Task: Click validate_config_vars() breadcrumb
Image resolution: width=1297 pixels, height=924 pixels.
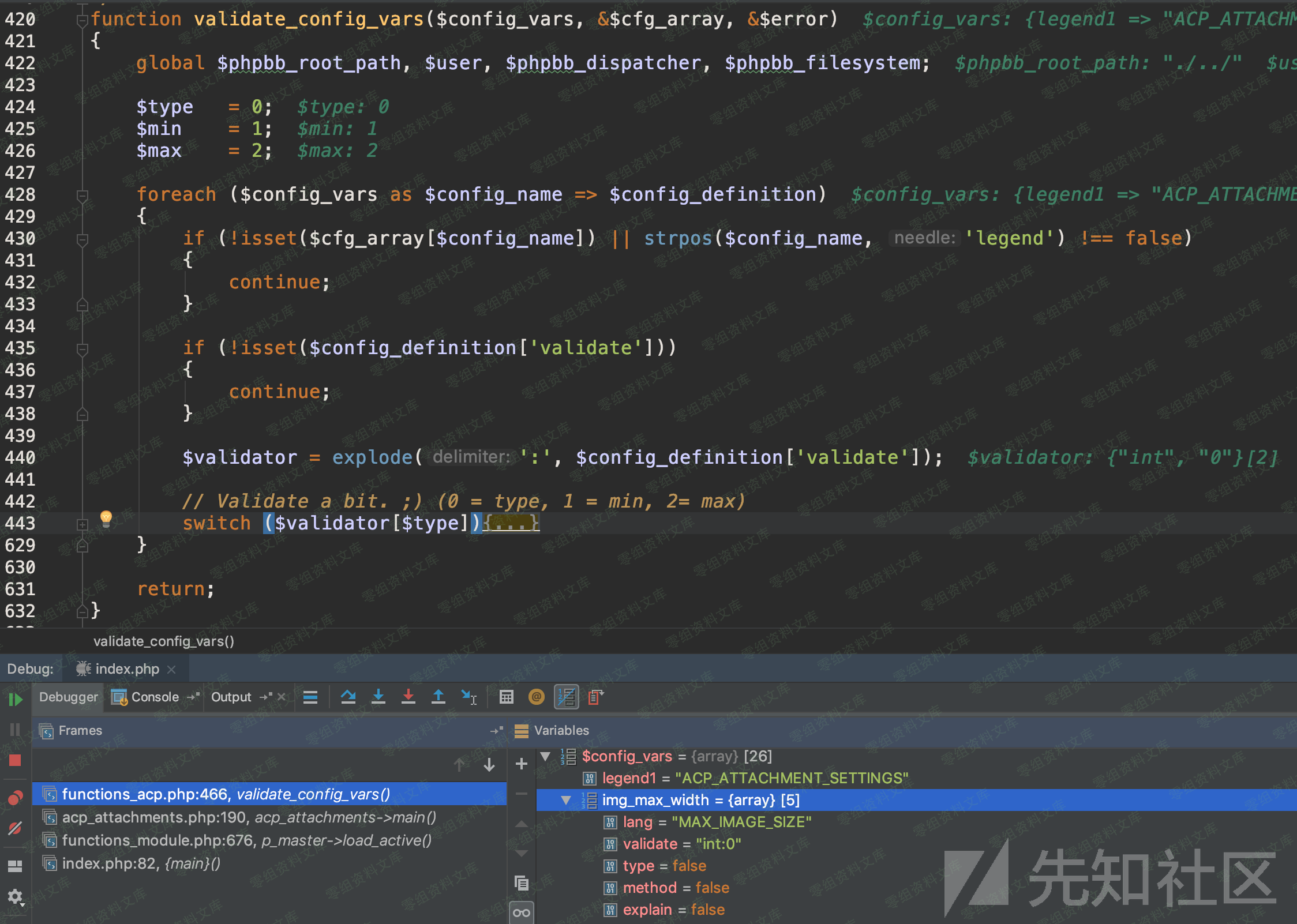Action: (164, 641)
